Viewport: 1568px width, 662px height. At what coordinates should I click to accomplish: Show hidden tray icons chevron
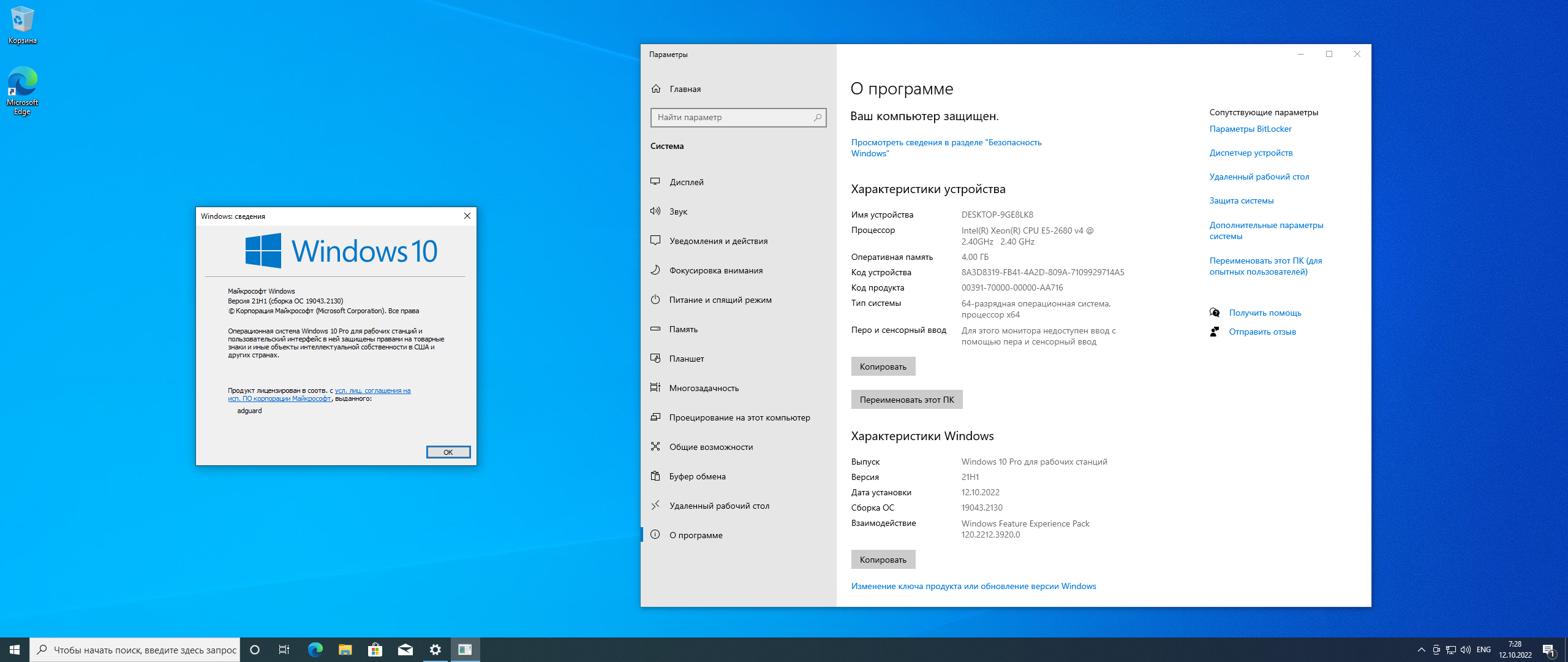(1421, 650)
